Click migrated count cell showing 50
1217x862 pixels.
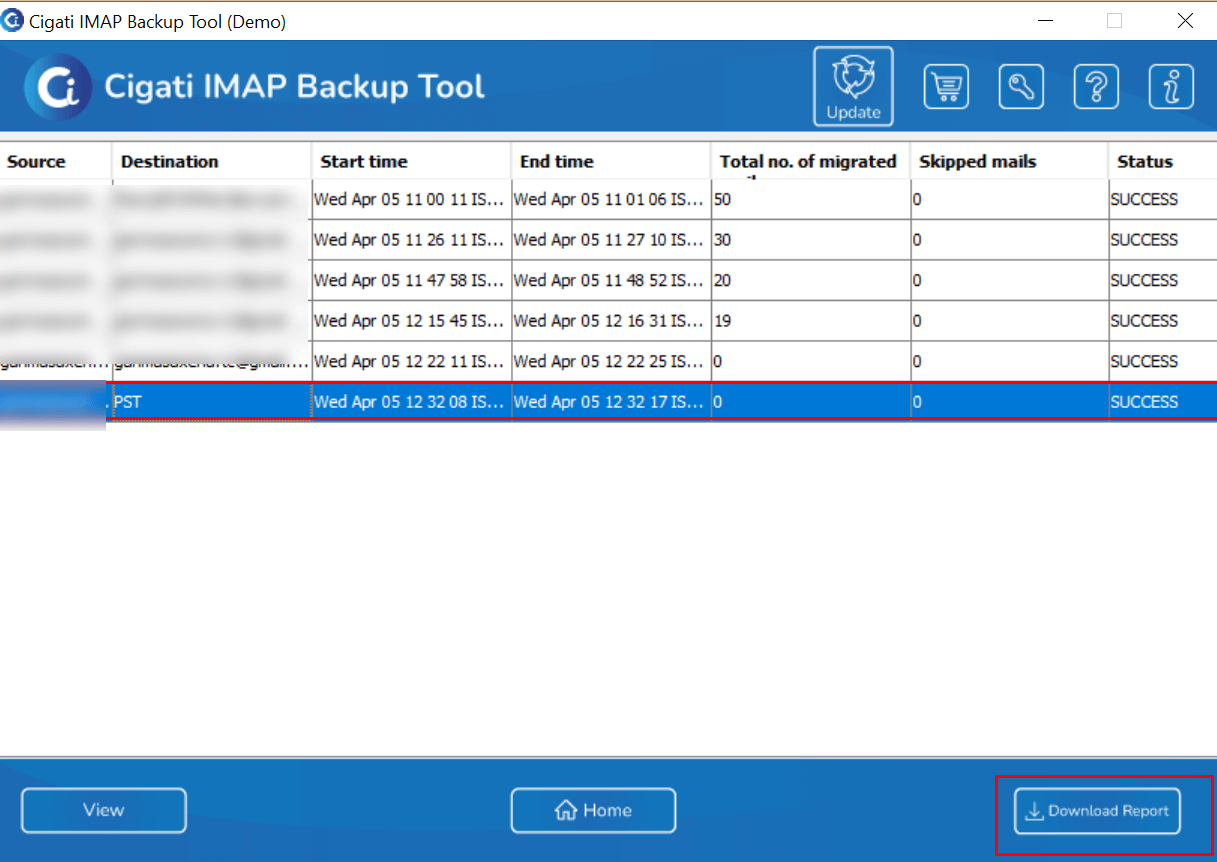pos(811,200)
